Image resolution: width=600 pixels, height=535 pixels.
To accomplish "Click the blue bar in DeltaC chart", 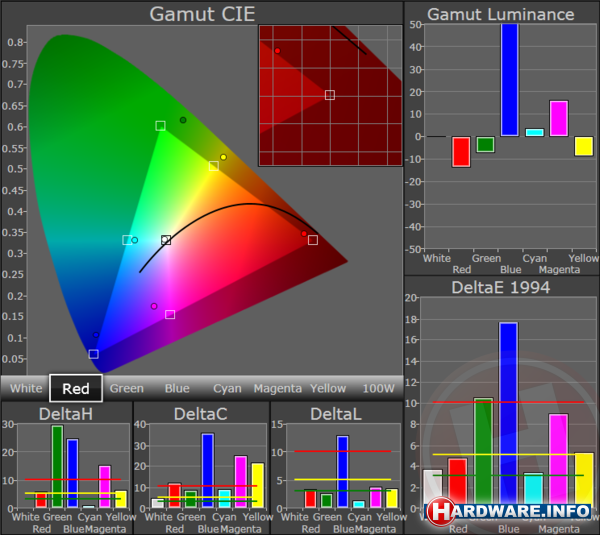I will click(x=208, y=470).
